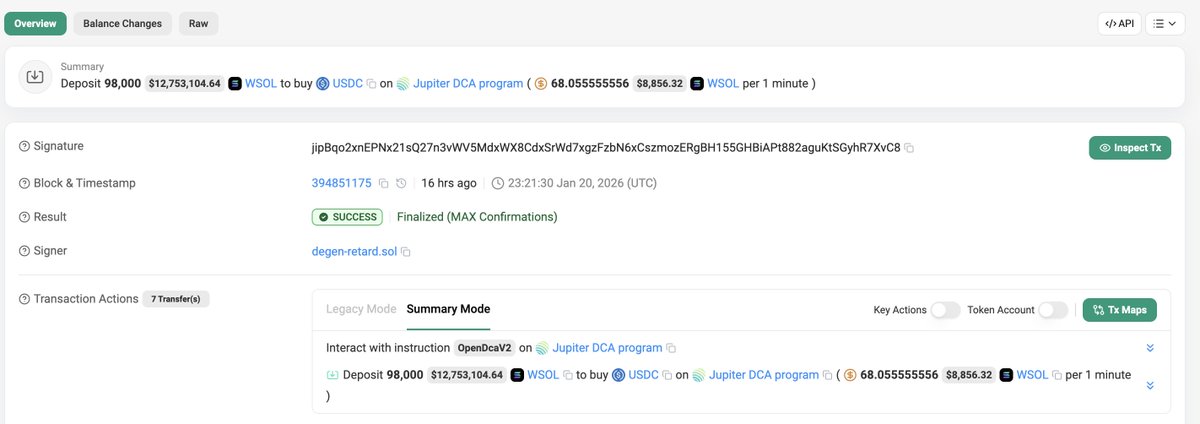Toggle Key Actions switch
The image size is (1200, 424).
coord(945,310)
